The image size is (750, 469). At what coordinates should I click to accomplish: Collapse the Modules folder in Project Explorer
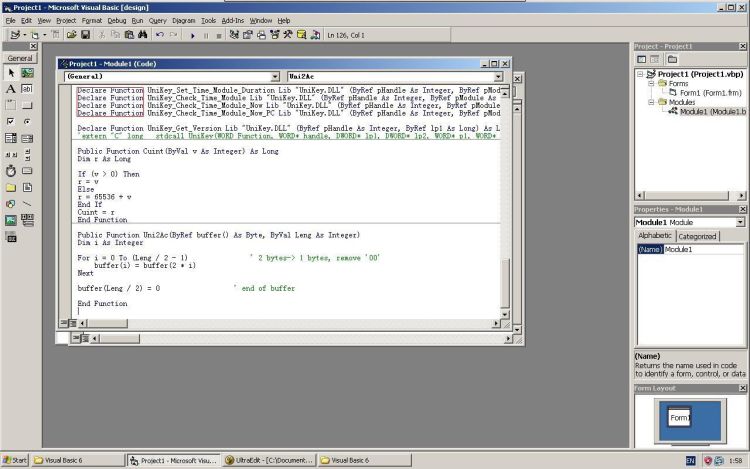651,102
